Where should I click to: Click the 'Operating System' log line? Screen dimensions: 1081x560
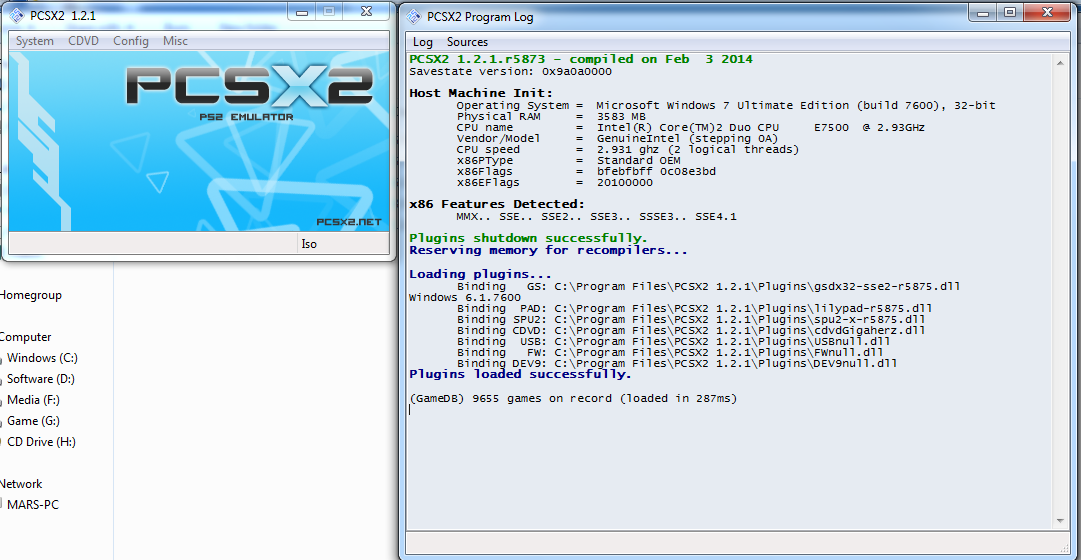pos(726,106)
